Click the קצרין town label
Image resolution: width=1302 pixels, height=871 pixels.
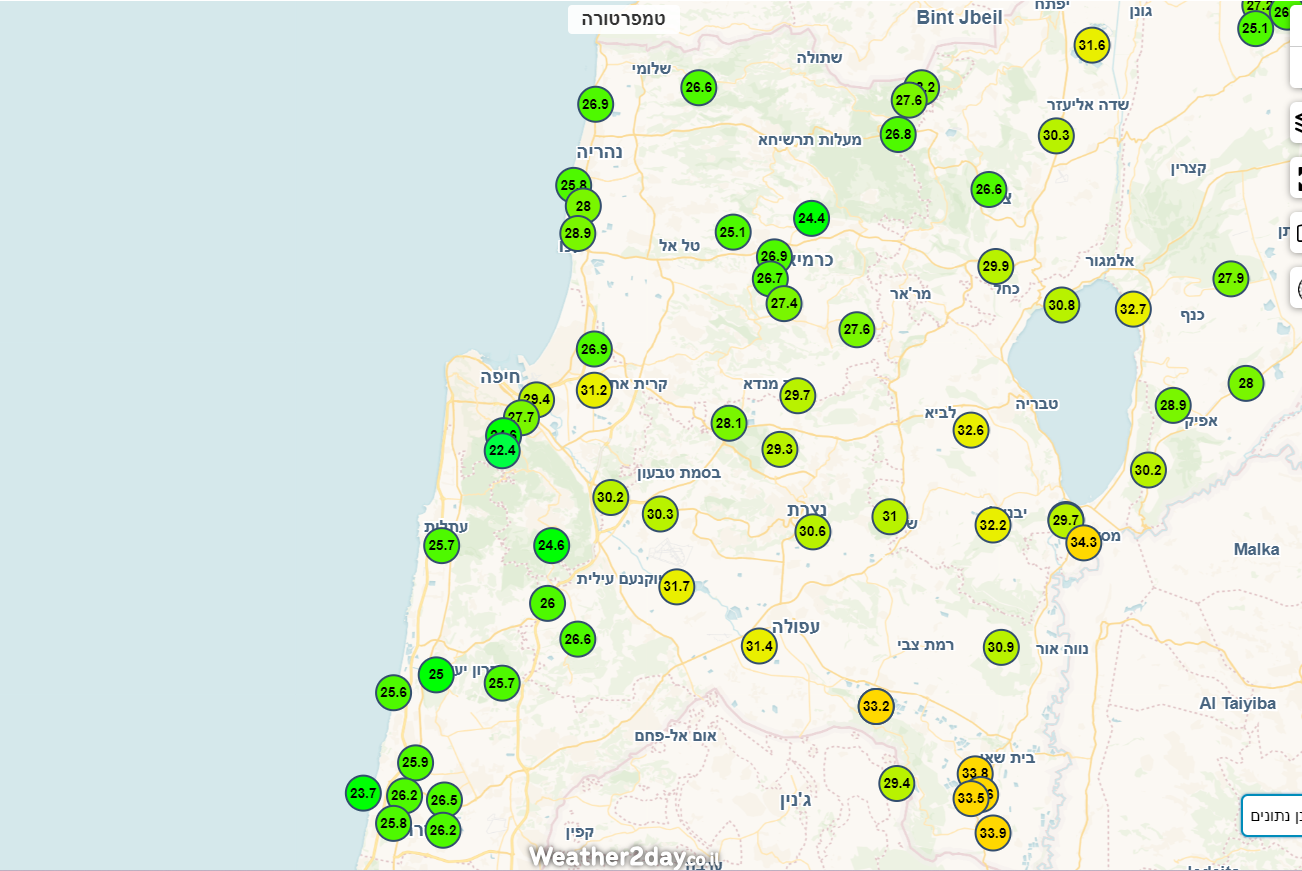coord(1189,168)
